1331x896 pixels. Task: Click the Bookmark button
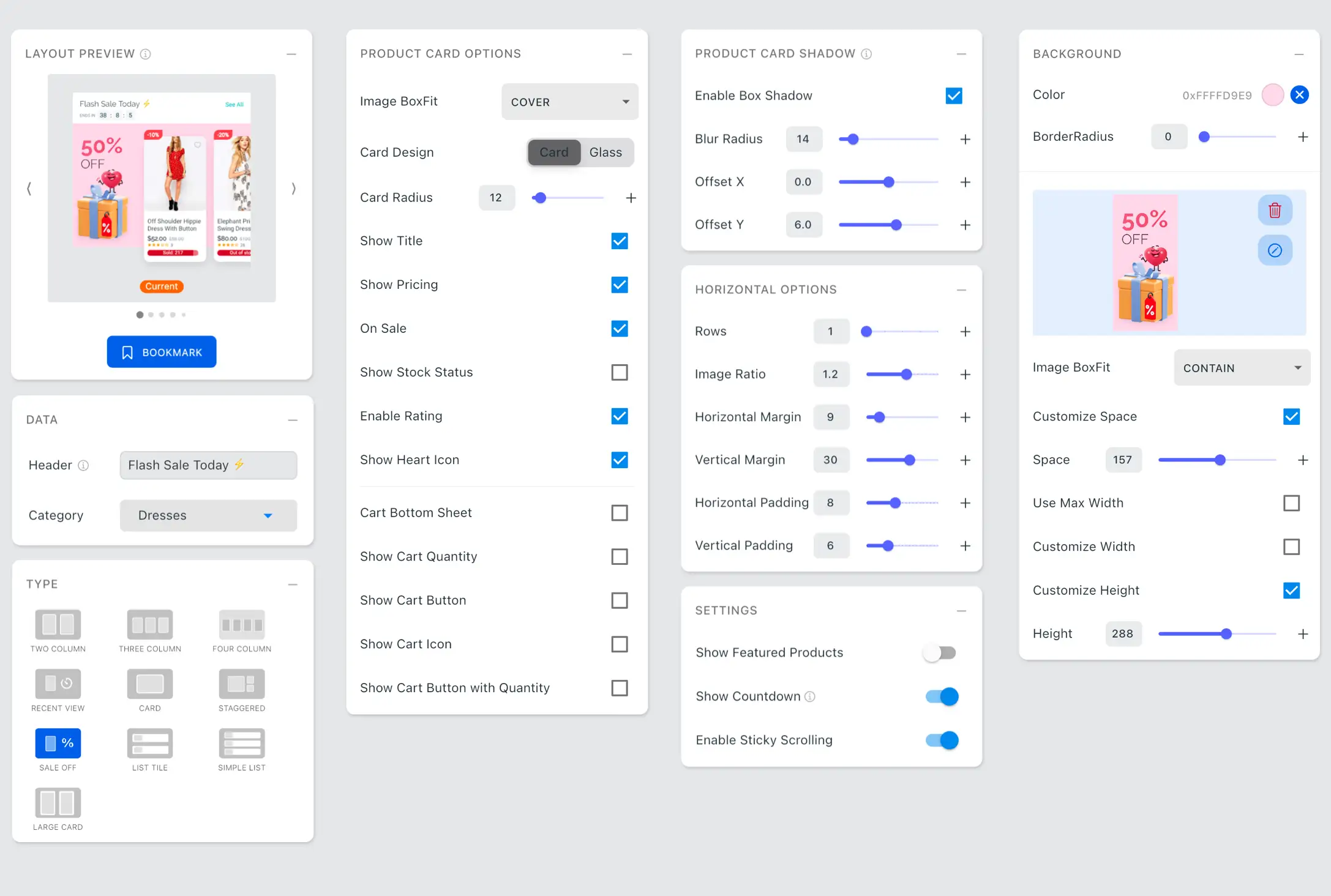coord(162,352)
